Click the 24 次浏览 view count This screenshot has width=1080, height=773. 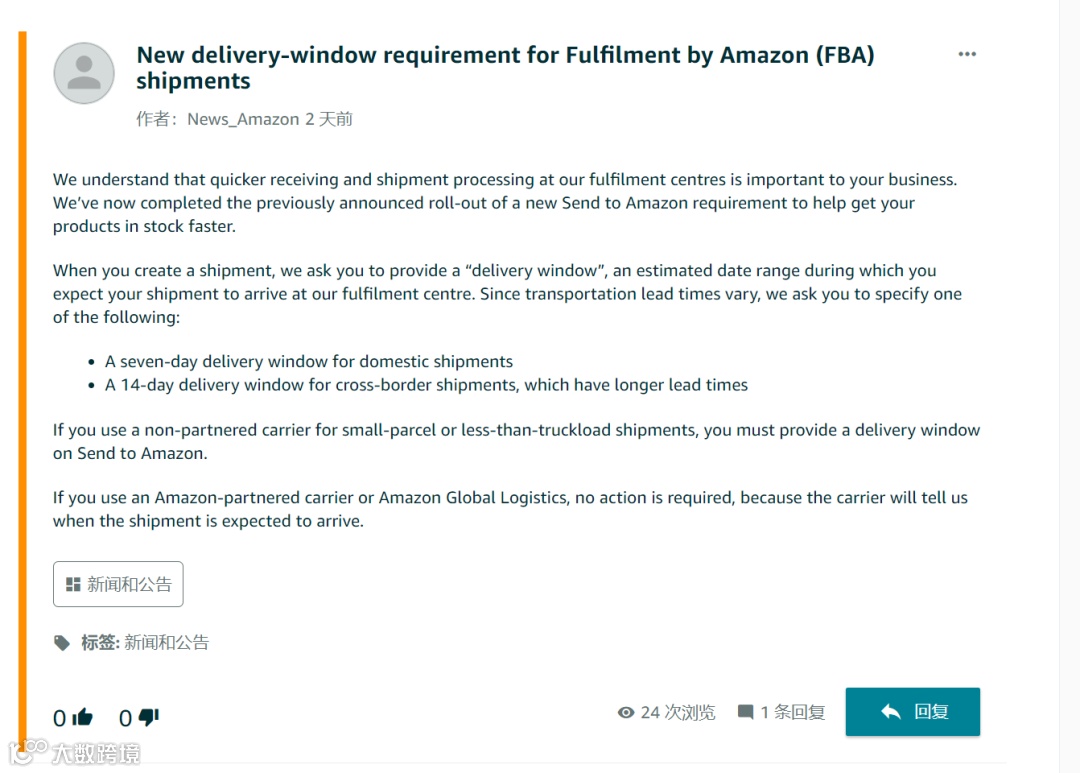678,712
